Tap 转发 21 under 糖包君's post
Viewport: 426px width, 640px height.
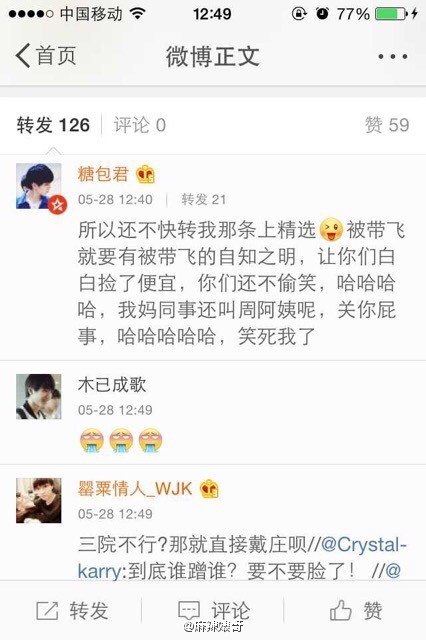[204, 200]
